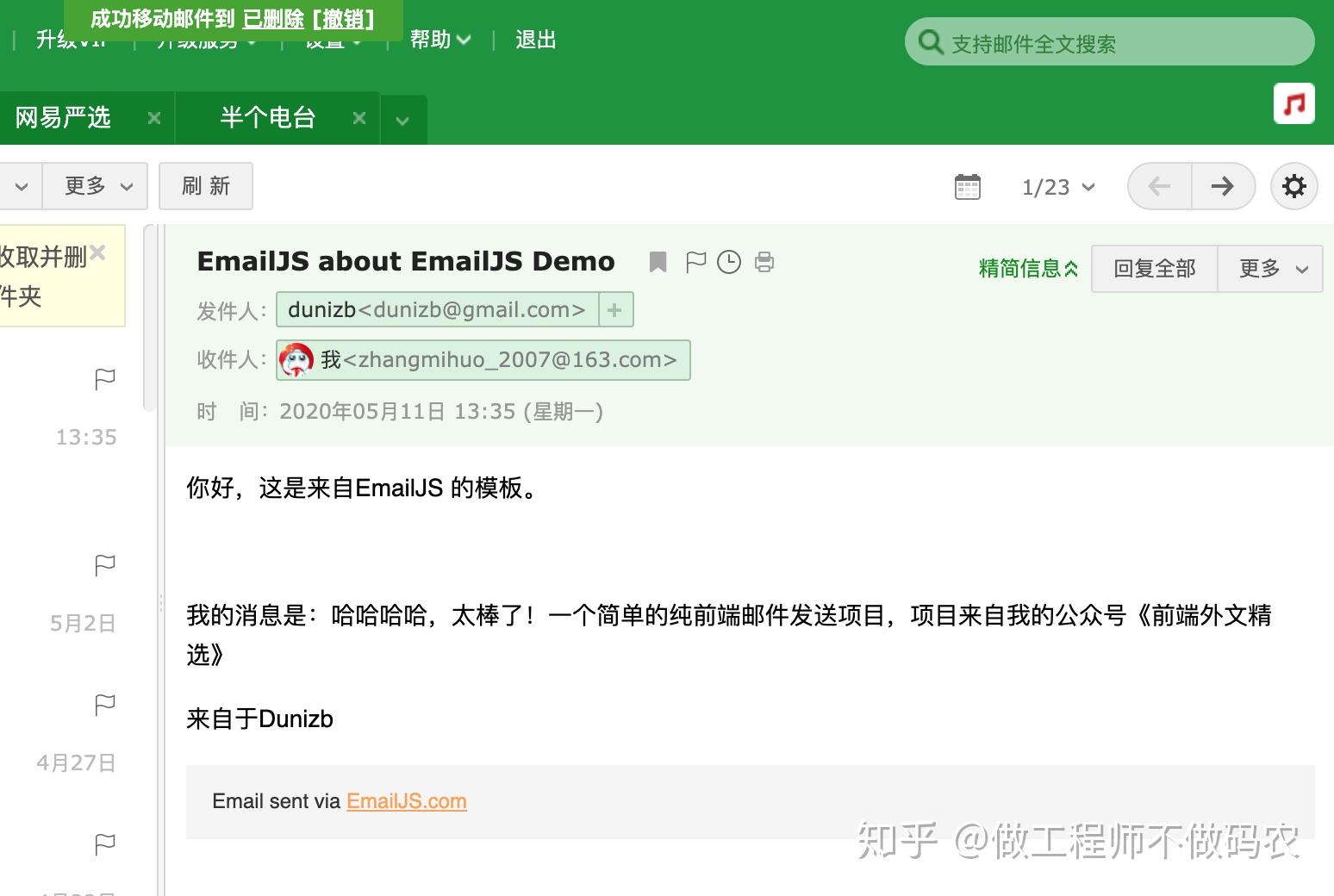The height and width of the screenshot is (896, 1334).
Task: Set a reminder with the clock icon
Action: 729,262
